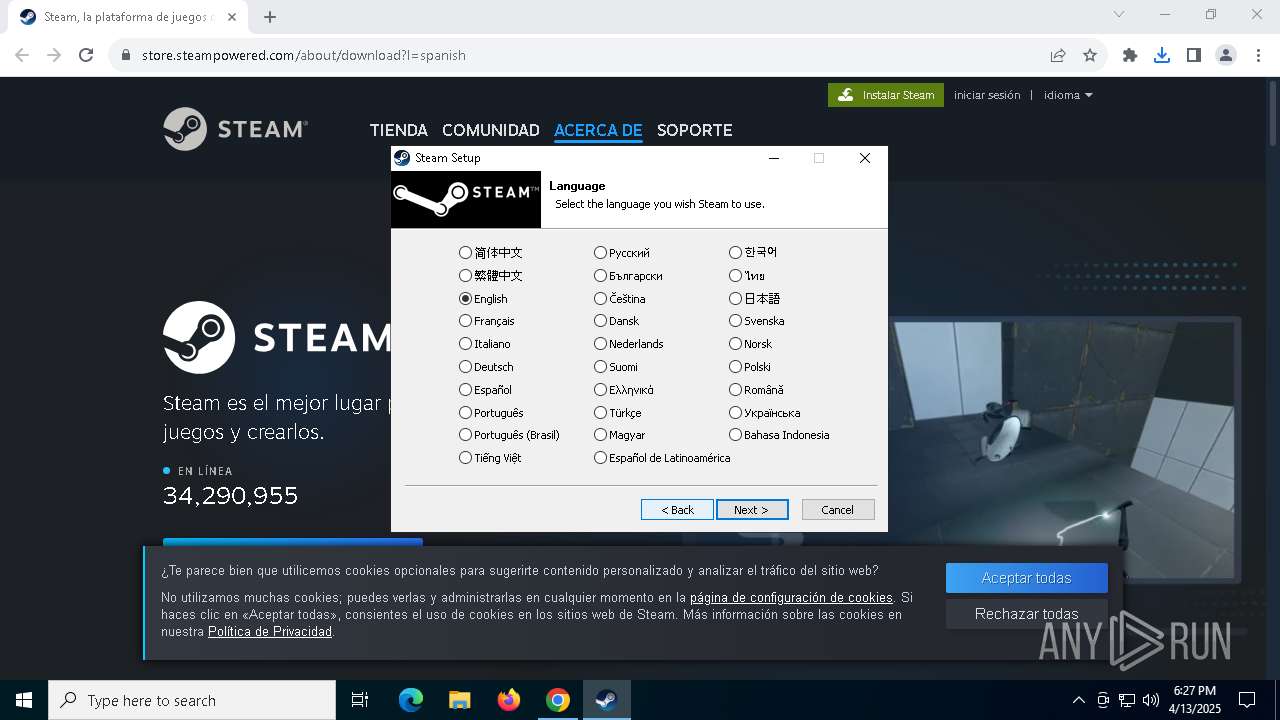Open a new Chrome tab

270,17
